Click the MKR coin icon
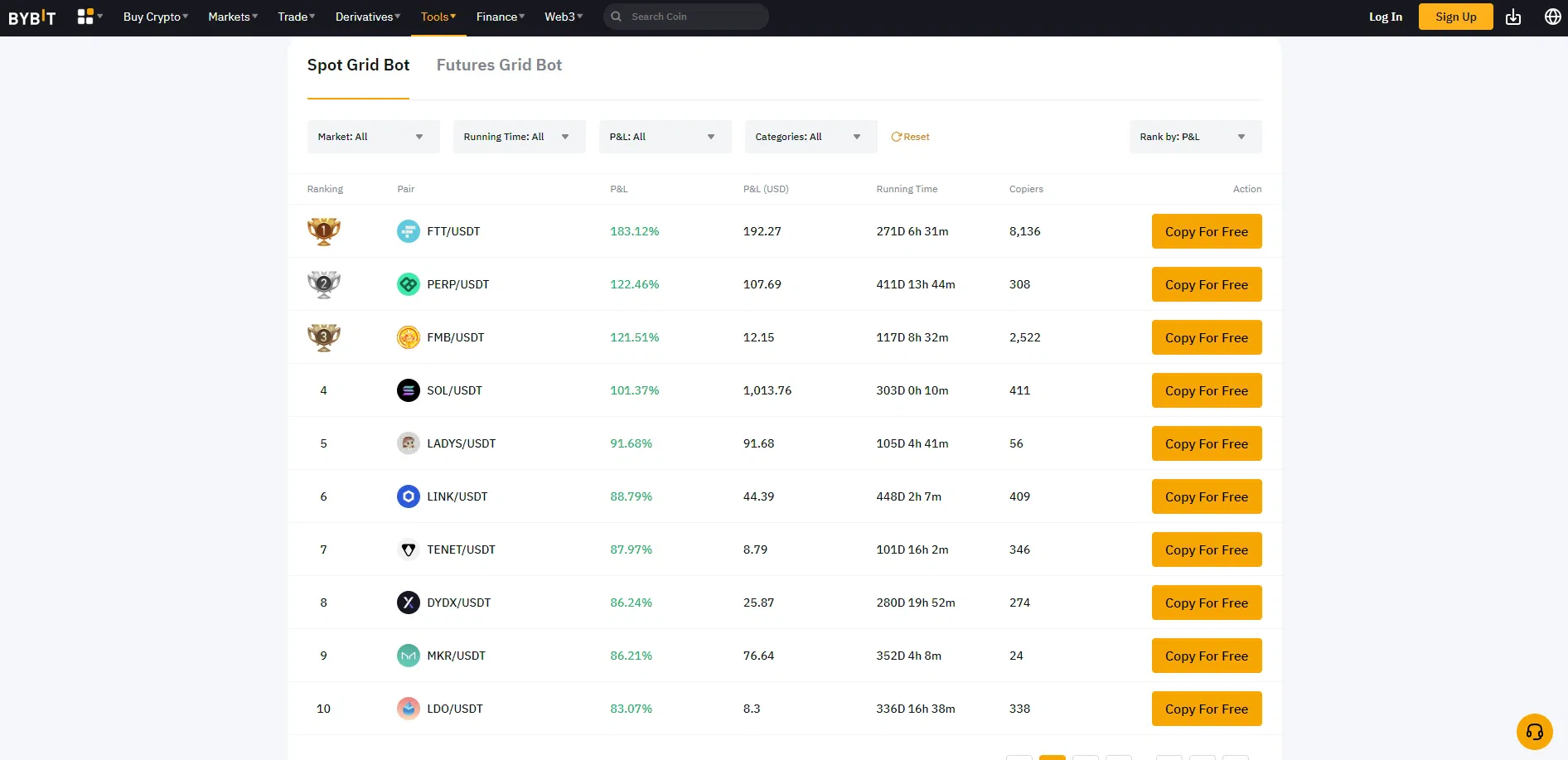This screenshot has height=760, width=1568. pos(409,656)
